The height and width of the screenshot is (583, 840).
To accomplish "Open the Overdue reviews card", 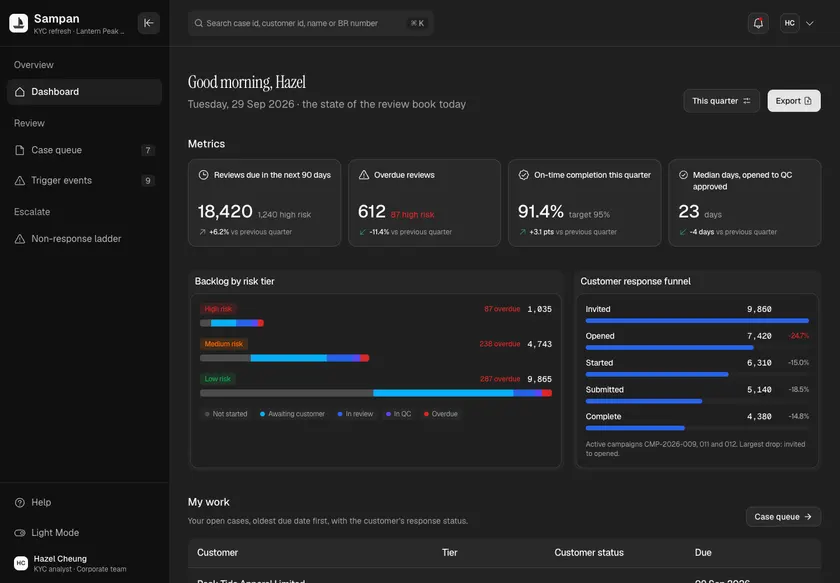I will (x=424, y=203).
